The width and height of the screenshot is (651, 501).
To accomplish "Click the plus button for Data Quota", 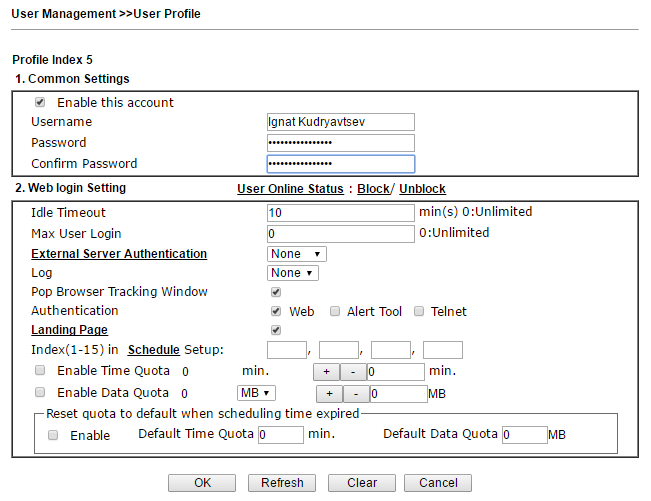I will [329, 393].
